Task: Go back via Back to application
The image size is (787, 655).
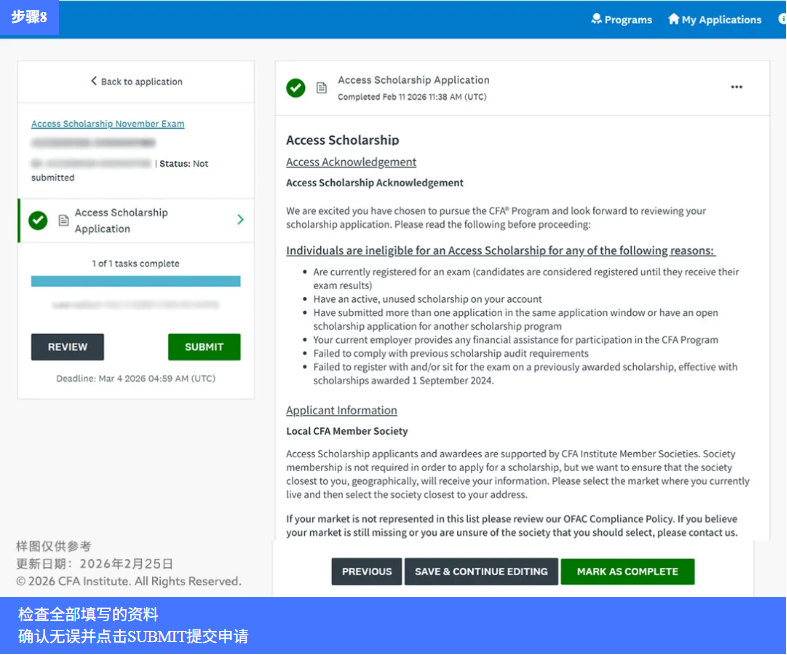Action: 136,81
